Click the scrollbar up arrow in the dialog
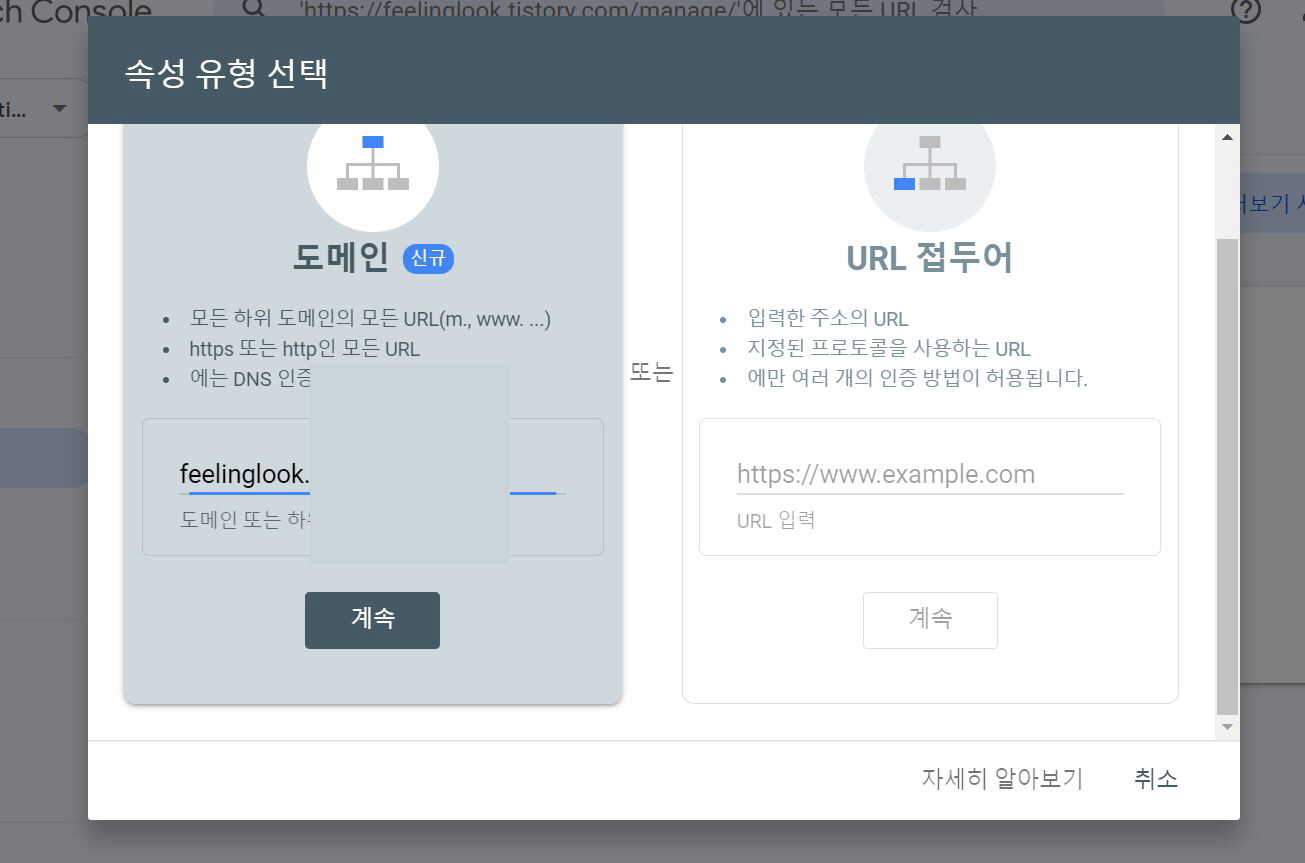 pyautogui.click(x=1226, y=137)
